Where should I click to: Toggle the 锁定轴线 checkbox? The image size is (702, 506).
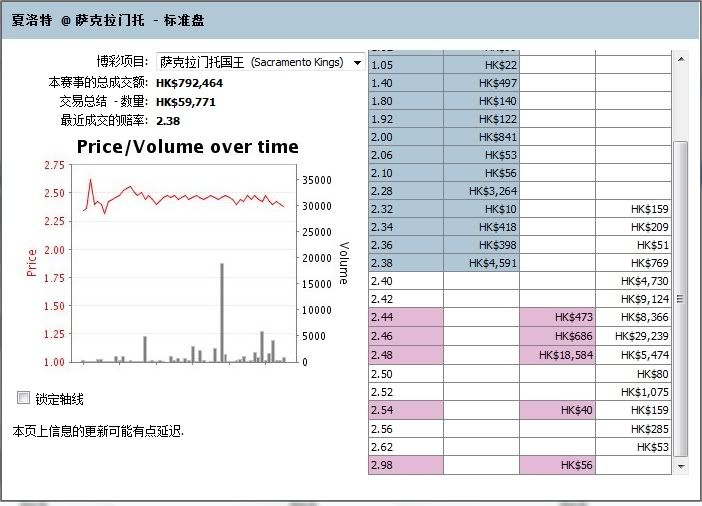[x=24, y=398]
